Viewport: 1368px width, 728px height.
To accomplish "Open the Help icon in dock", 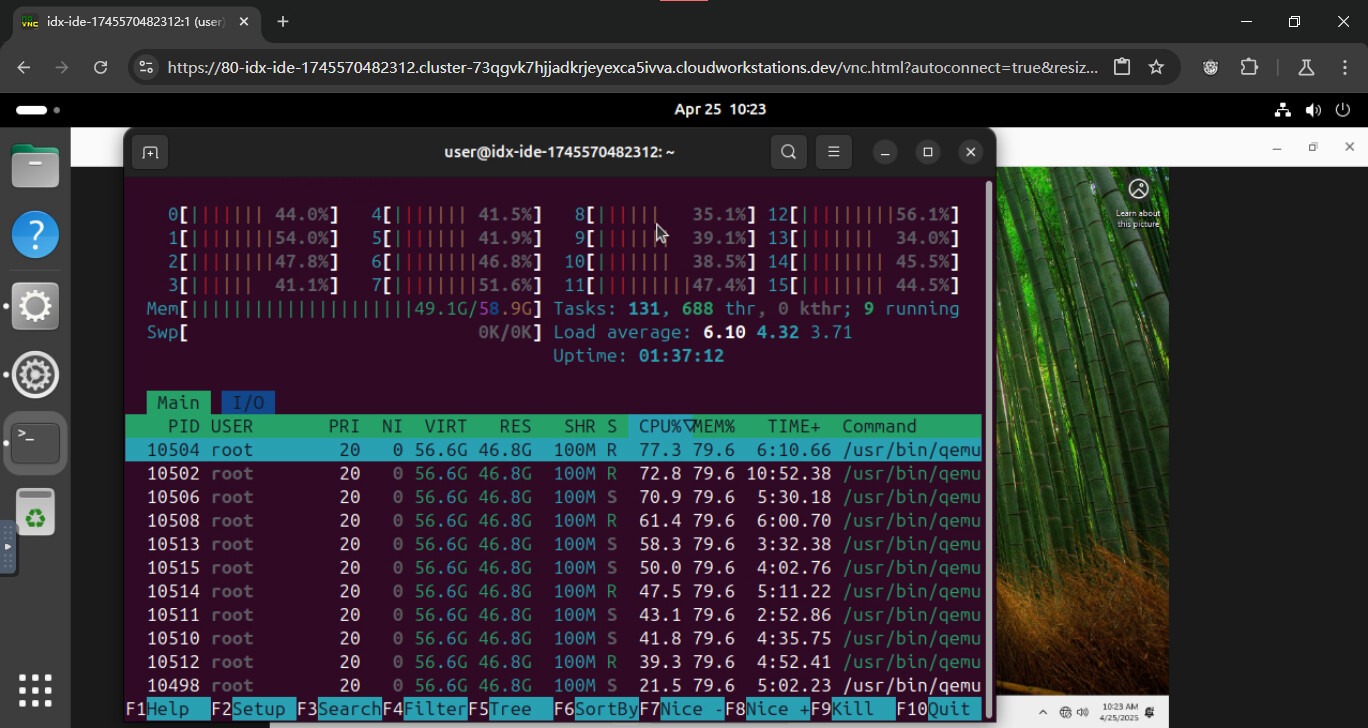I will (35, 235).
